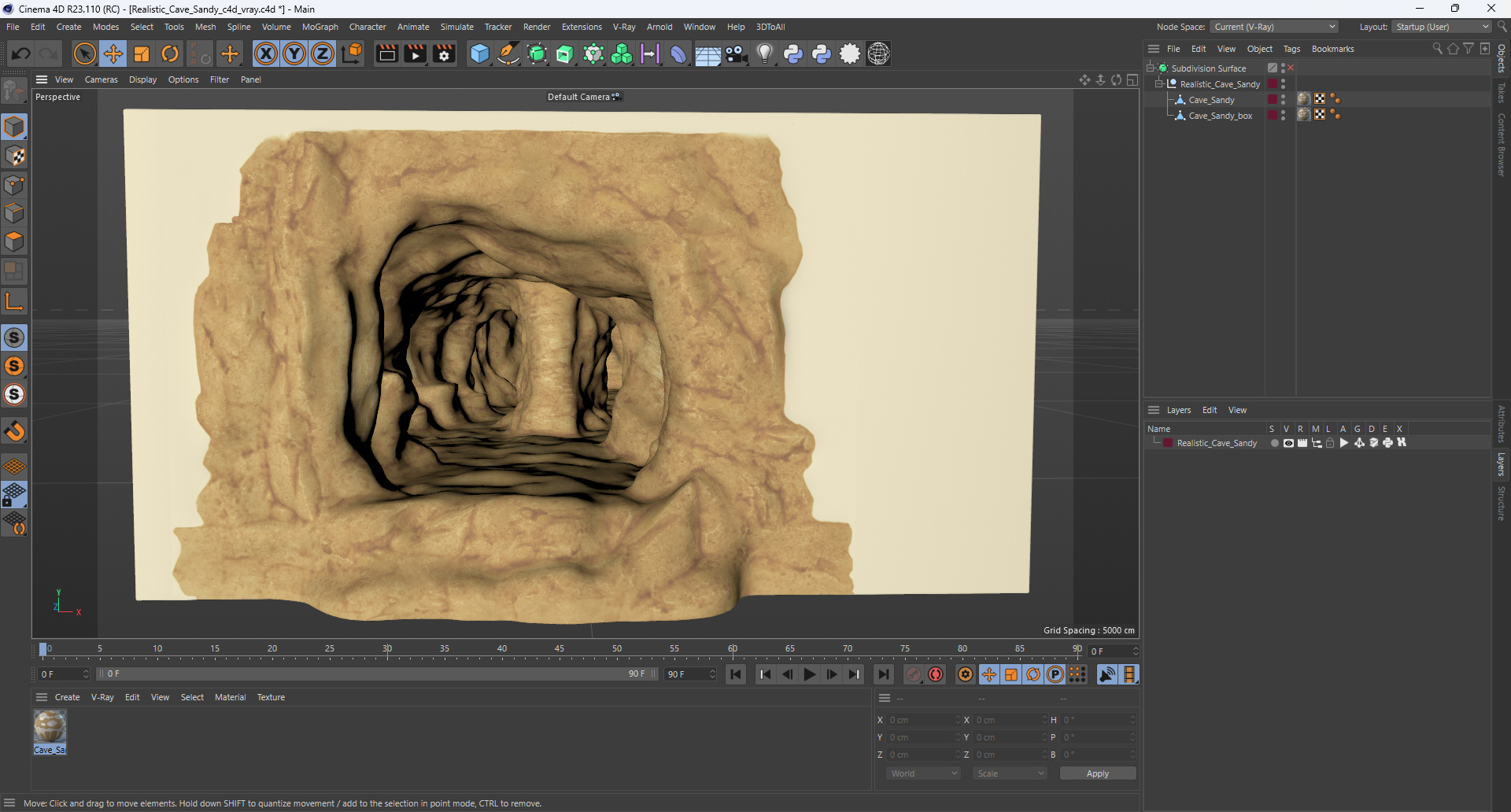Open the material manager Texture menu
The width and height of the screenshot is (1511, 812).
[x=271, y=697]
